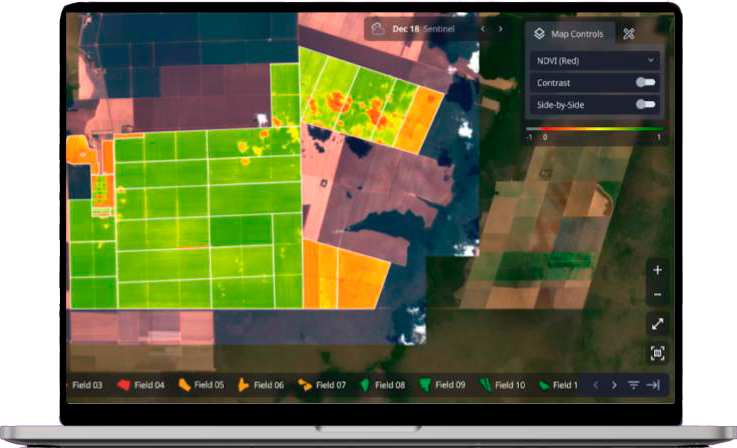
Task: Open the tools tab next to Map Controls
Action: 629,34
